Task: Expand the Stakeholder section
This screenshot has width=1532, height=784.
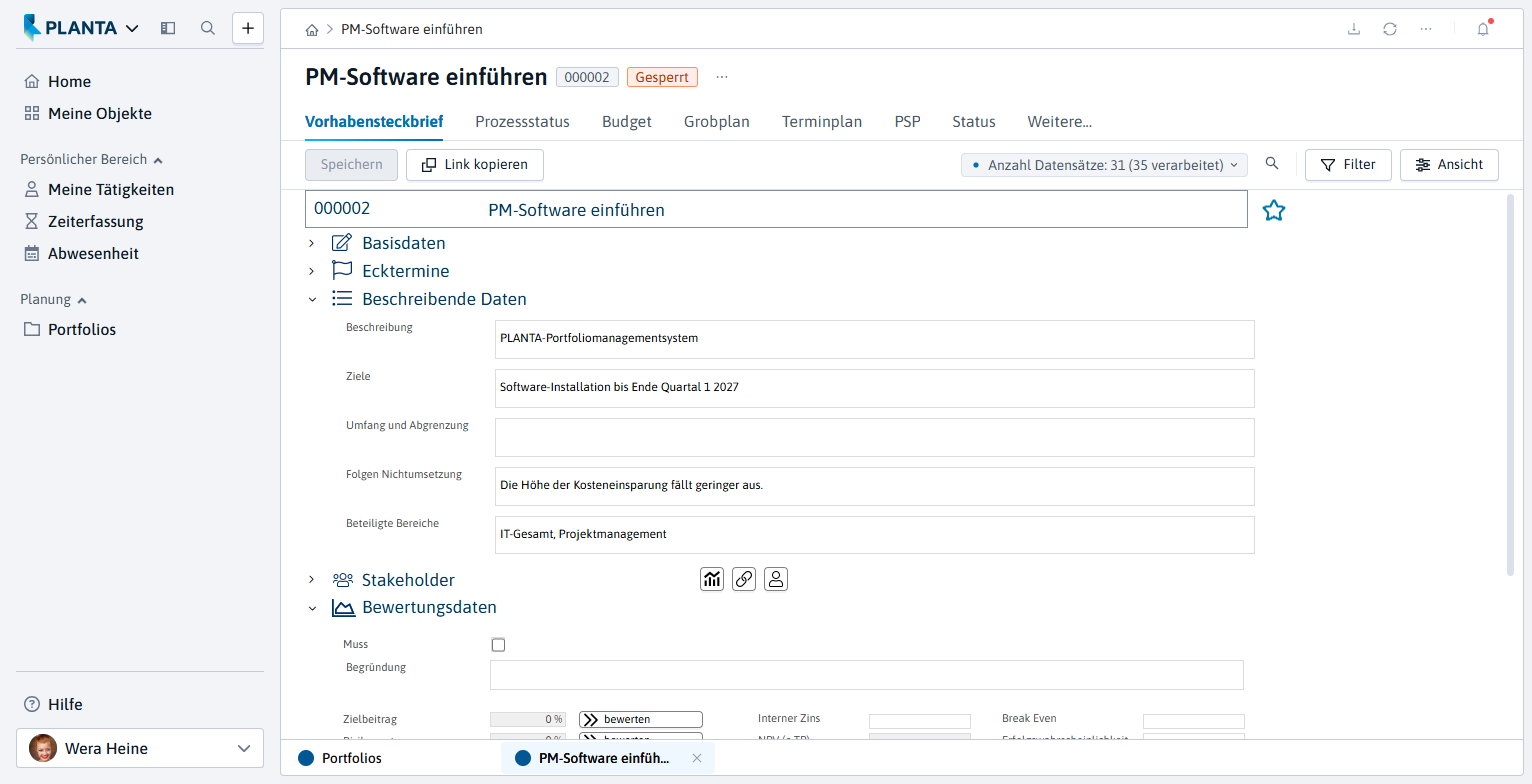Action: 312,580
